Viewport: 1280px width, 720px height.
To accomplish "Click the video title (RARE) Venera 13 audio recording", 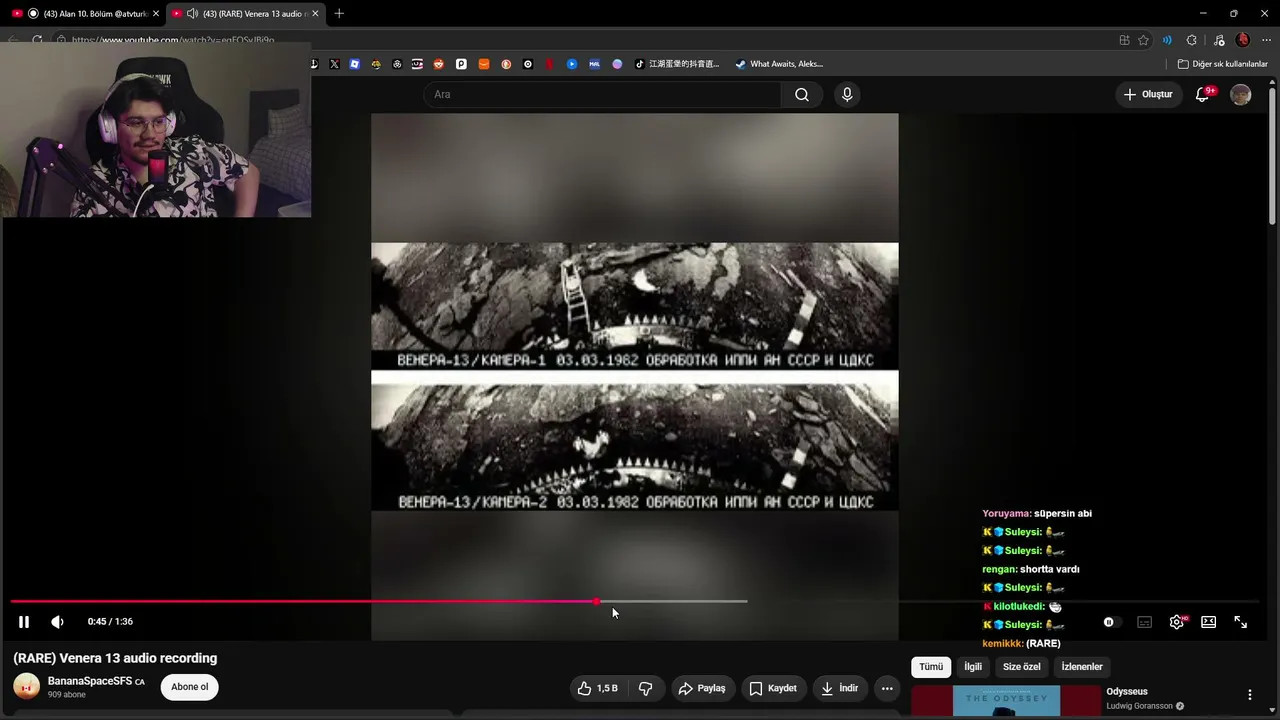I will [x=115, y=658].
